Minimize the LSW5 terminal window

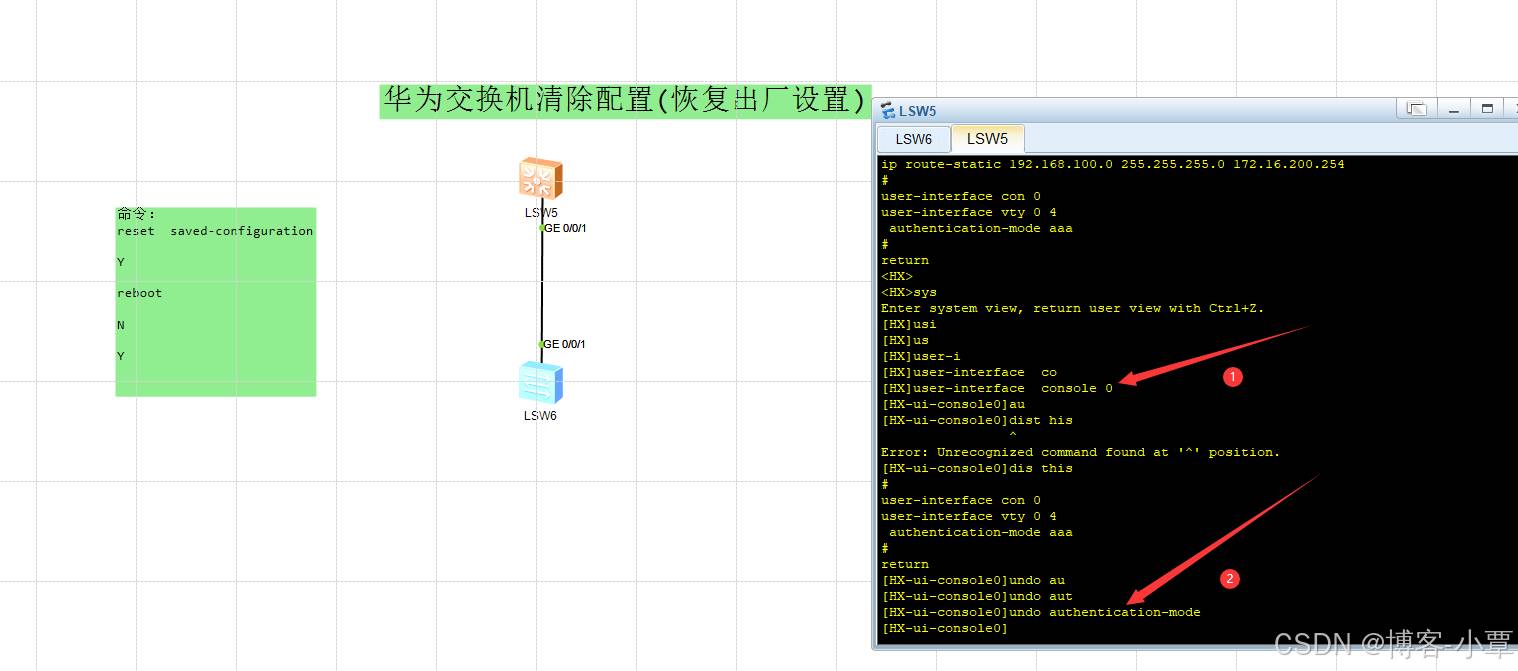[1454, 109]
